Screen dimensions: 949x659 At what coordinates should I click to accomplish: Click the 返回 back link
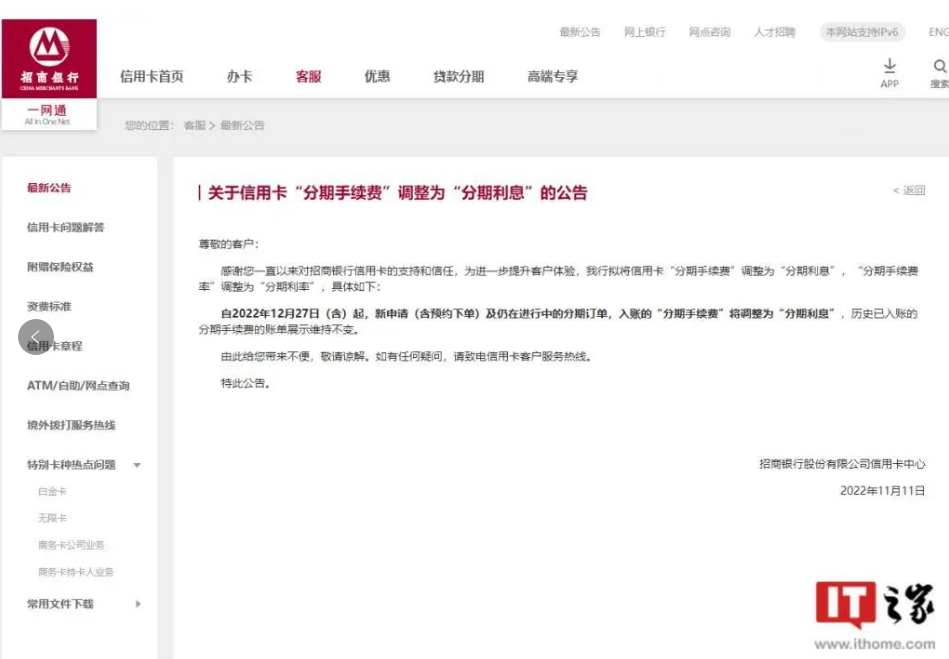pyautogui.click(x=910, y=190)
